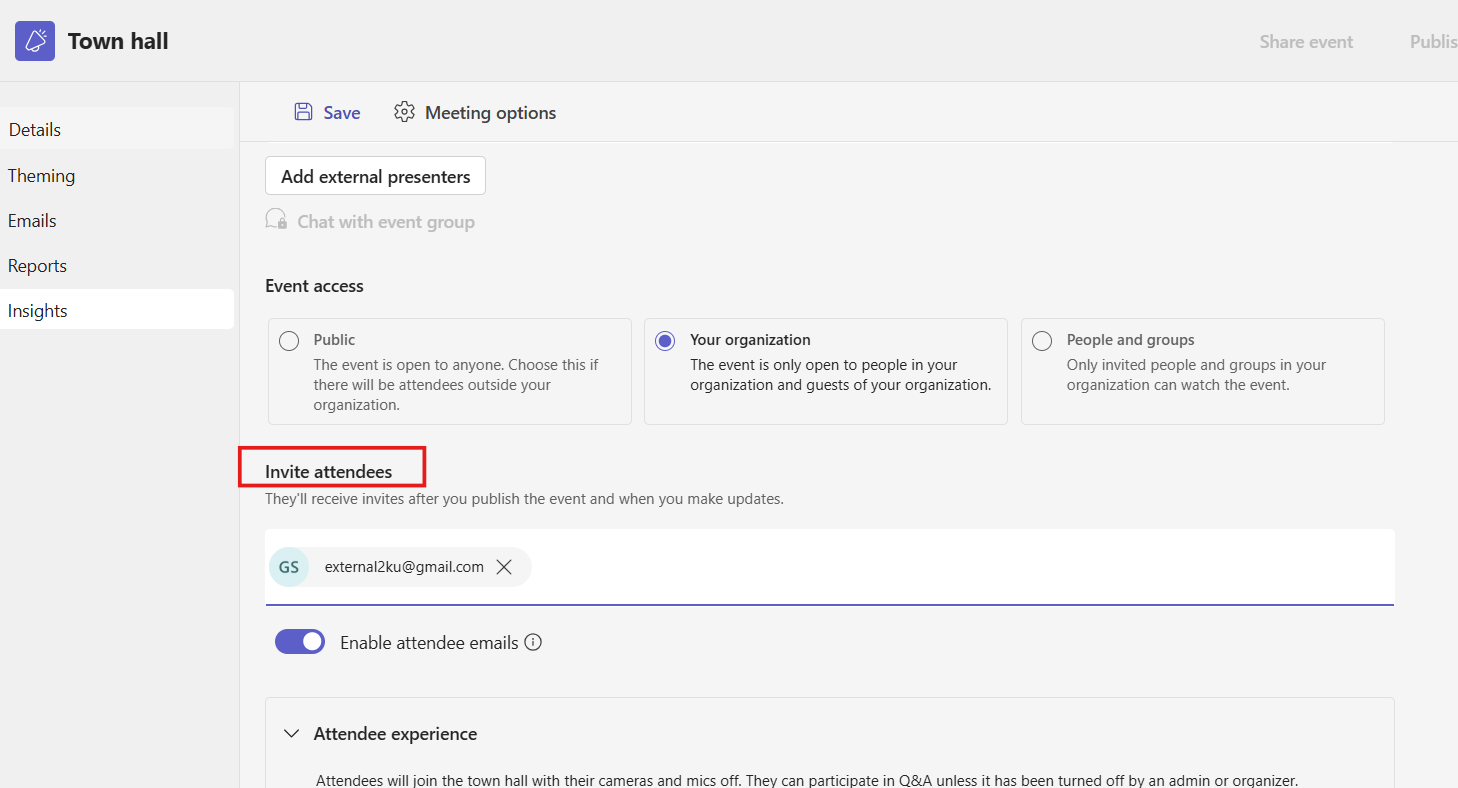Viewport: 1458px width, 788px height.
Task: Click the GS avatar of invited attendee
Action: (x=289, y=567)
